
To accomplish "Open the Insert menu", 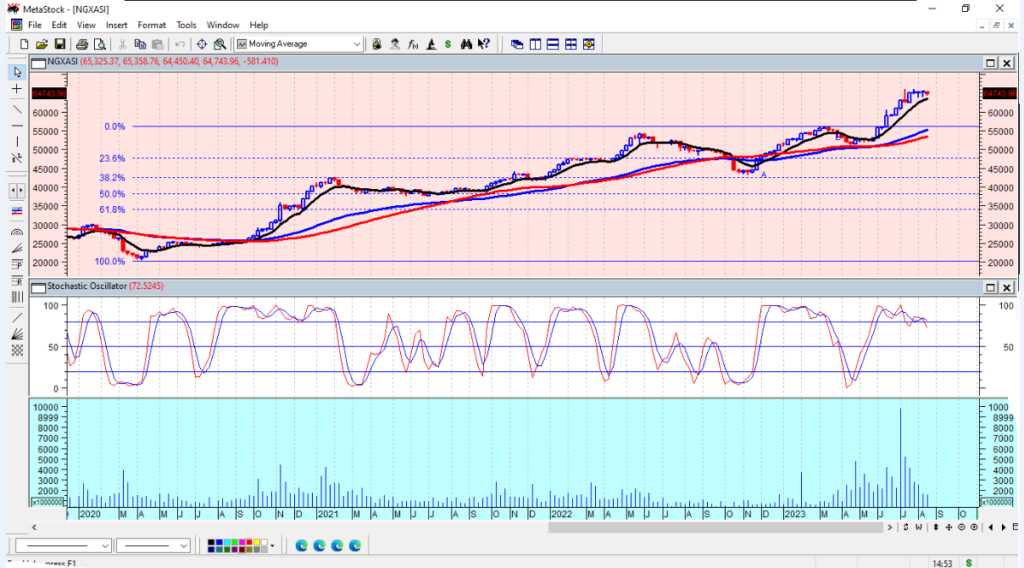I will 117,24.
